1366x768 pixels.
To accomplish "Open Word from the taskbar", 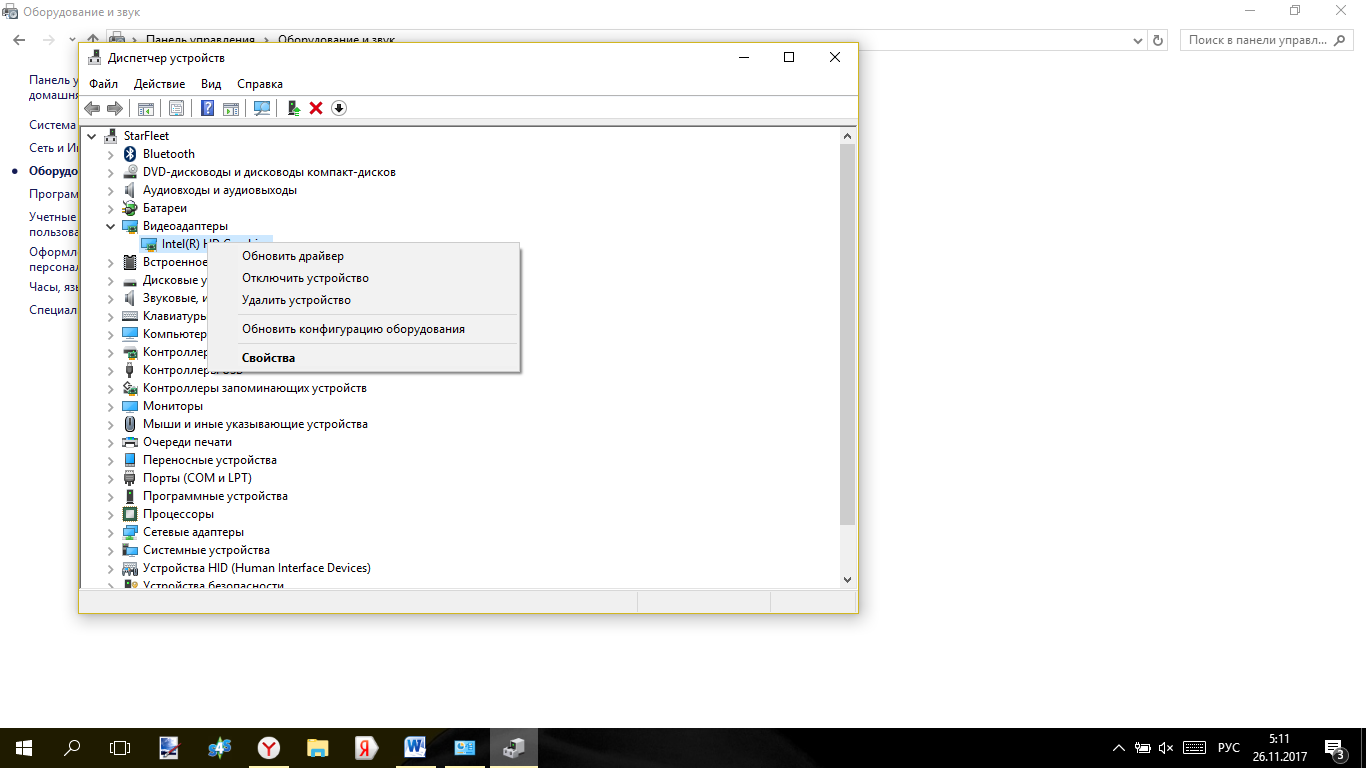I will pos(416,747).
